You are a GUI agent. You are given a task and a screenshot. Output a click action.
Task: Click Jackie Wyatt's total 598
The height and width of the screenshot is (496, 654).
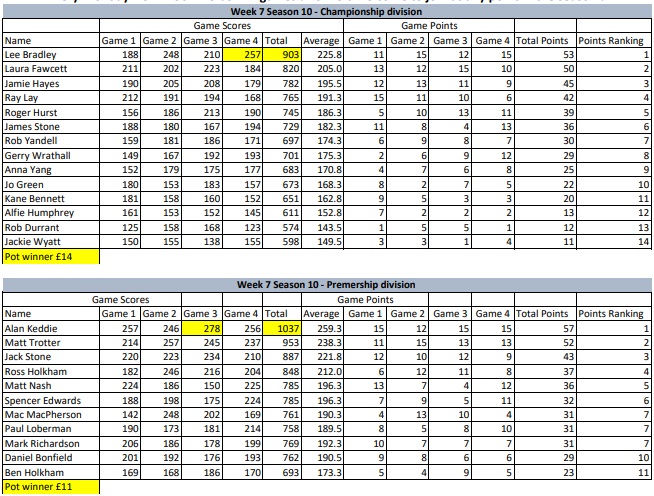[x=282, y=242]
